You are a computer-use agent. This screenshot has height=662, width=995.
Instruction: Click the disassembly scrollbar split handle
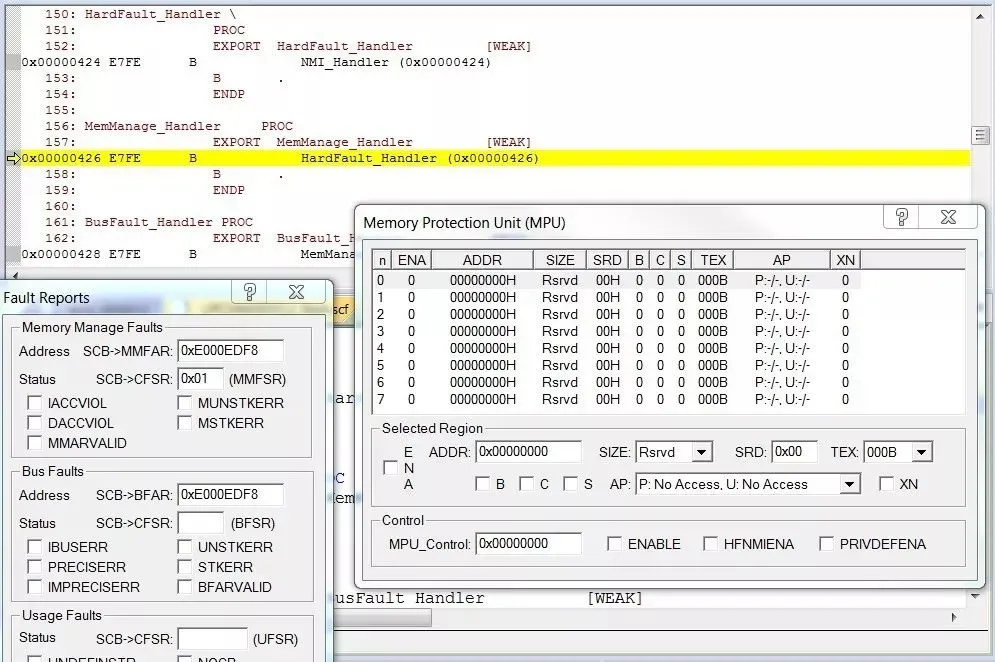click(980, 135)
